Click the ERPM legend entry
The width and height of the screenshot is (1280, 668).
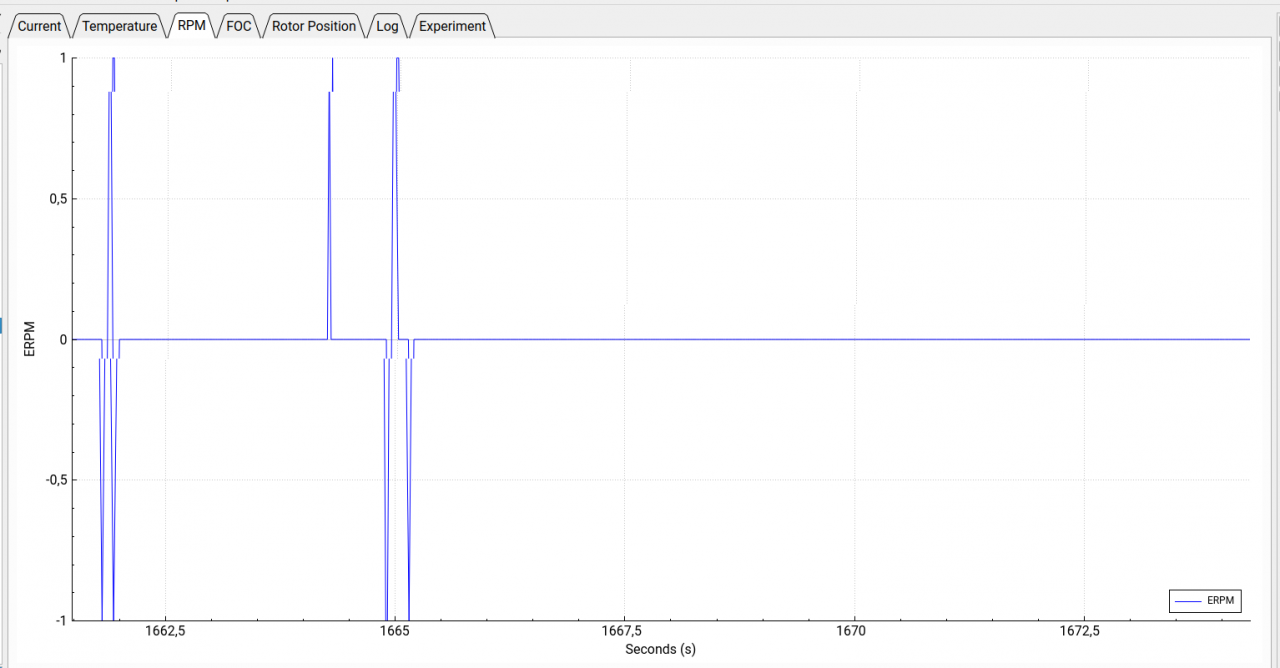coord(1205,601)
